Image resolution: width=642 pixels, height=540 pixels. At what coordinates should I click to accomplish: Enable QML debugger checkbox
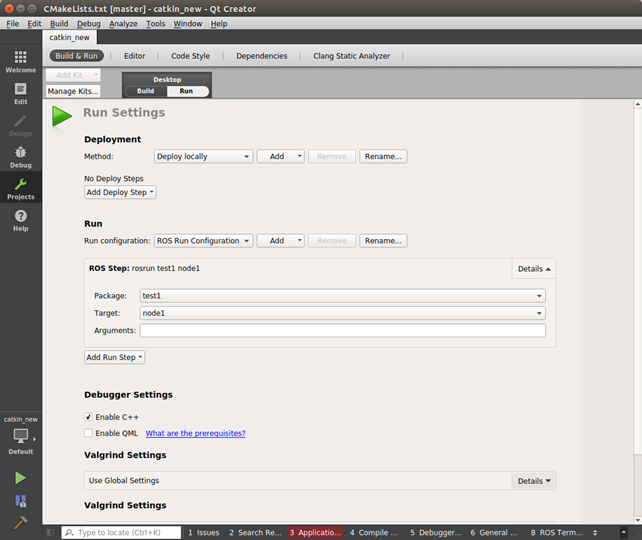[88, 433]
